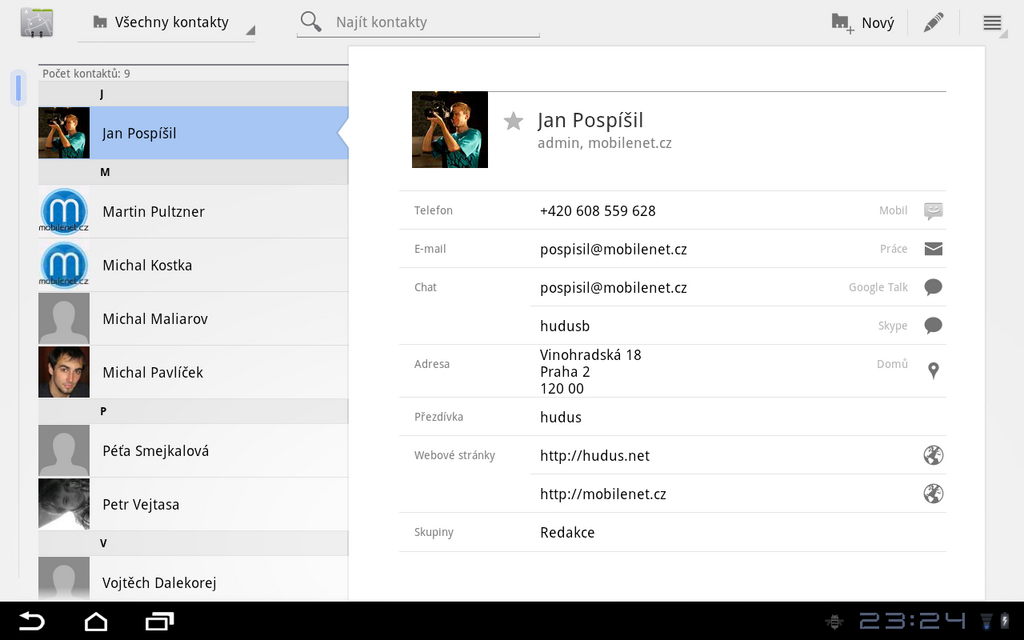Tap the Najít kontakty search field
The width and height of the screenshot is (1024, 640).
(430, 23)
